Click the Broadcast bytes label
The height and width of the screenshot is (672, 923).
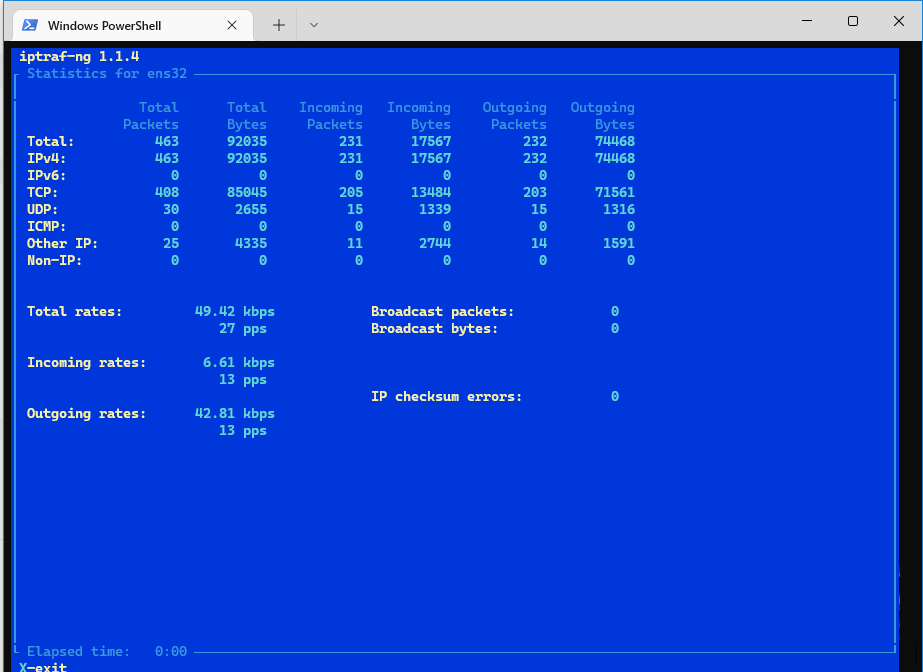(x=434, y=328)
